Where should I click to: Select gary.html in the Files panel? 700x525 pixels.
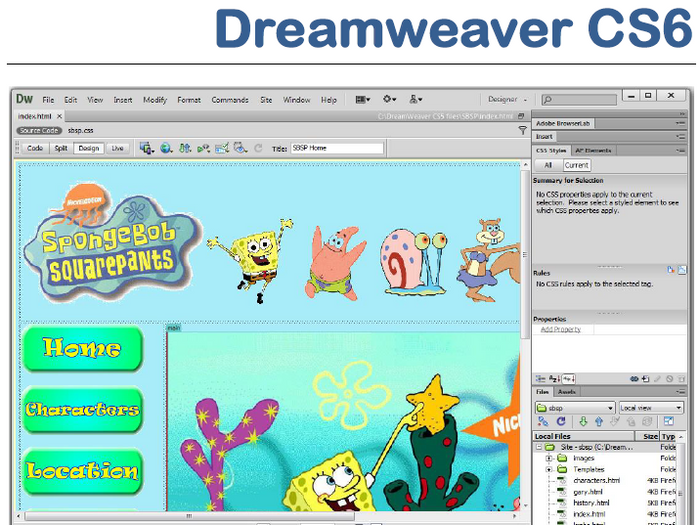point(588,492)
